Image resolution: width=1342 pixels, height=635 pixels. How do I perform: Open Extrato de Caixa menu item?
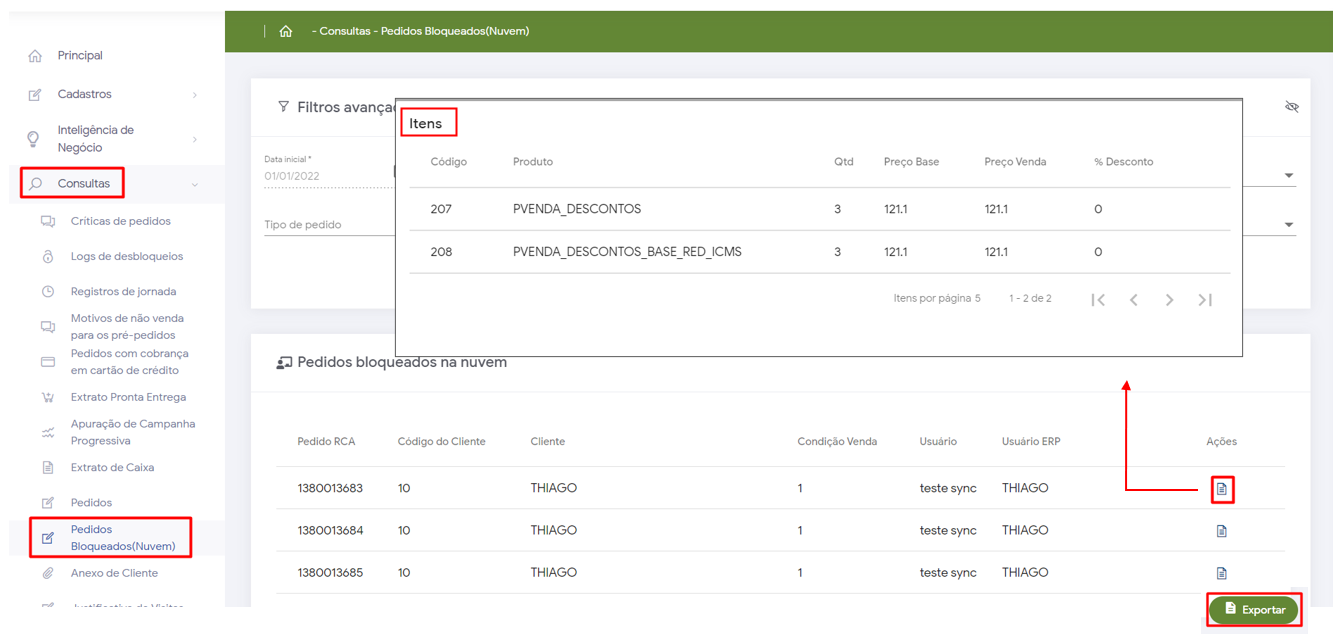(112, 467)
